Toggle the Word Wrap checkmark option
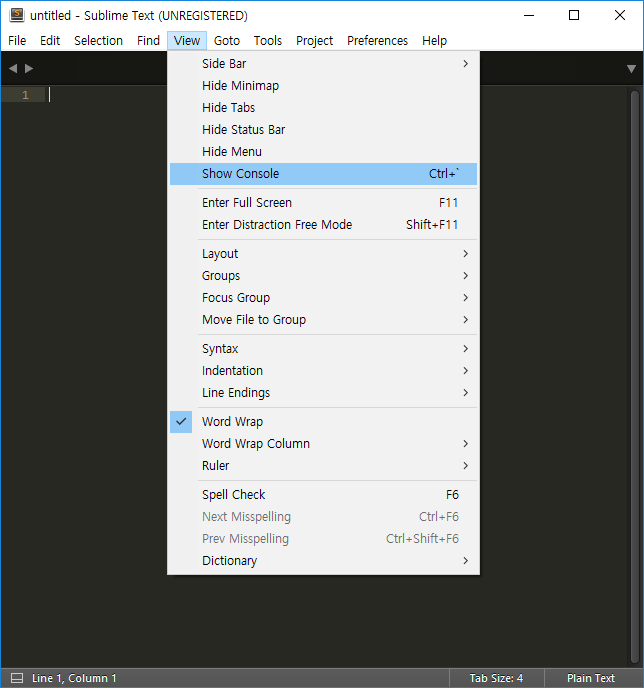The width and height of the screenshot is (644, 688). [x=323, y=422]
